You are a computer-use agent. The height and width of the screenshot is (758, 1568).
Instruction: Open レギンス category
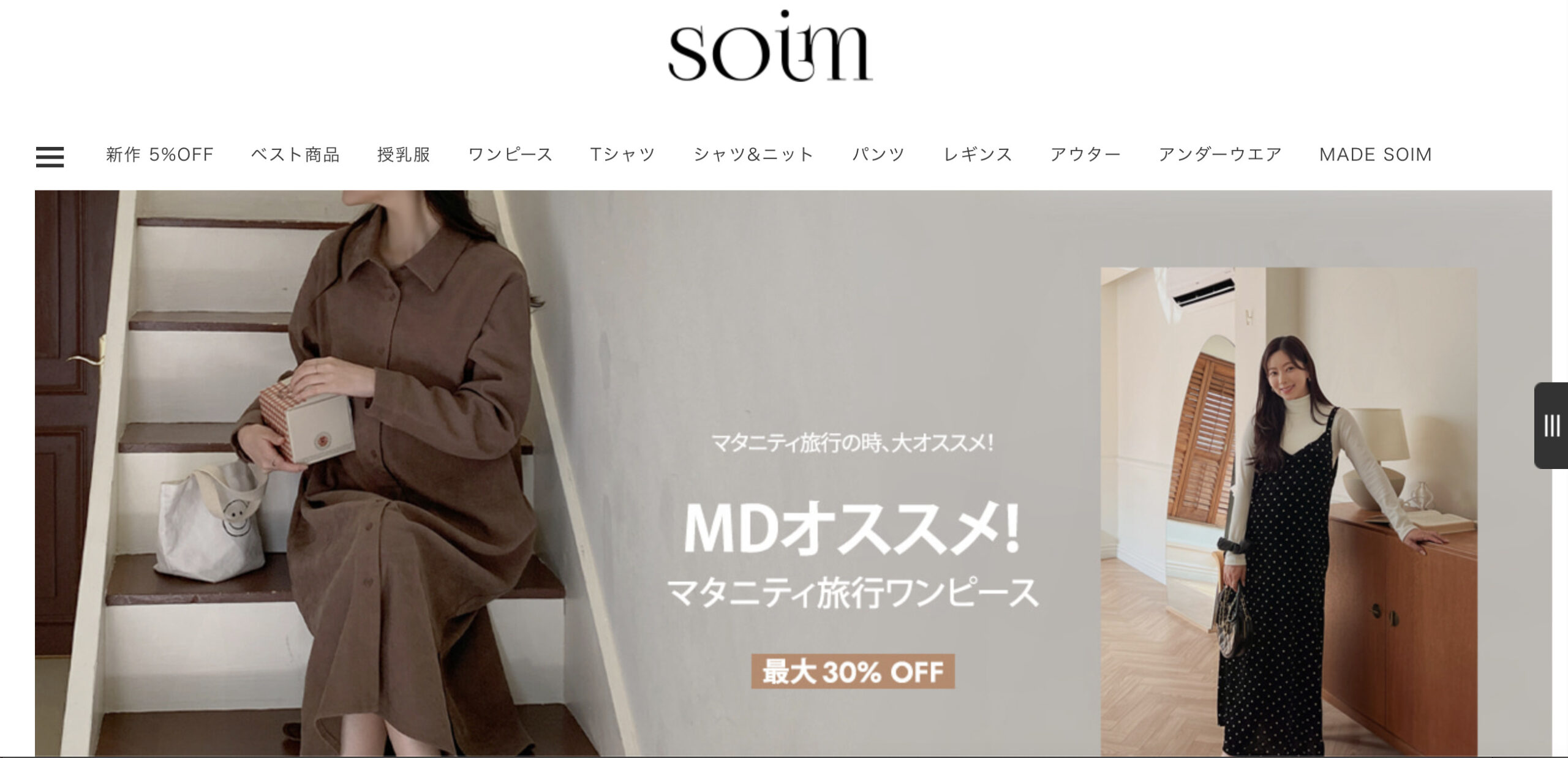coord(978,154)
